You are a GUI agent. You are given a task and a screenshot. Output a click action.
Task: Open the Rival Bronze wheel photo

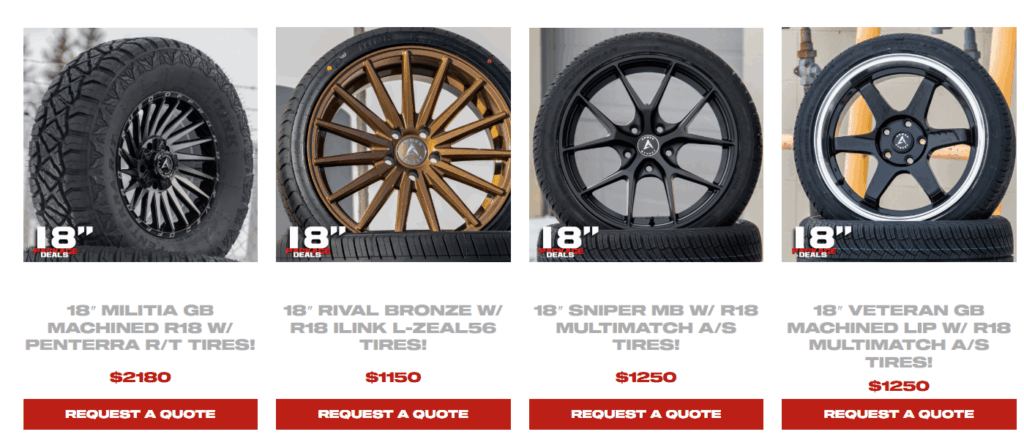click(x=393, y=144)
